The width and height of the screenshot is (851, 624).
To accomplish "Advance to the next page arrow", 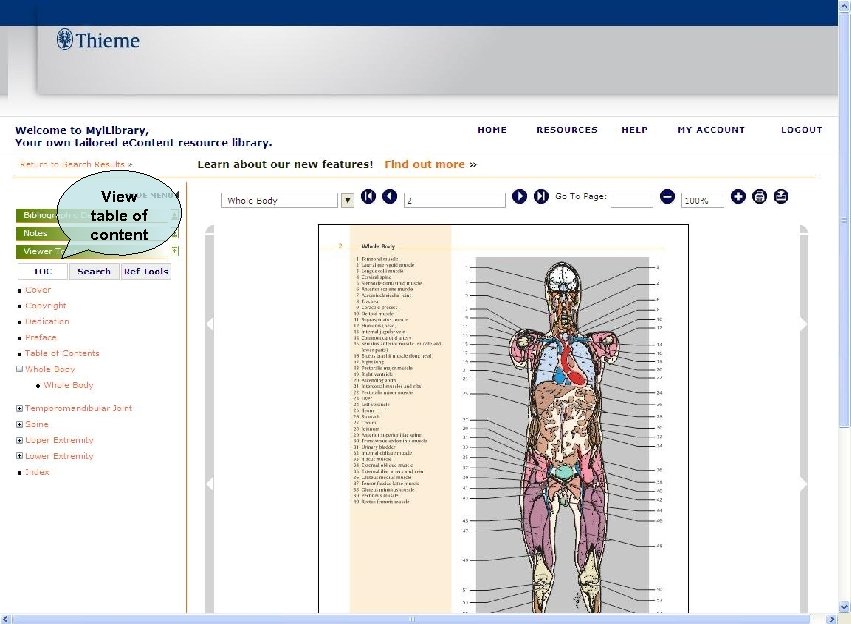I will (519, 196).
